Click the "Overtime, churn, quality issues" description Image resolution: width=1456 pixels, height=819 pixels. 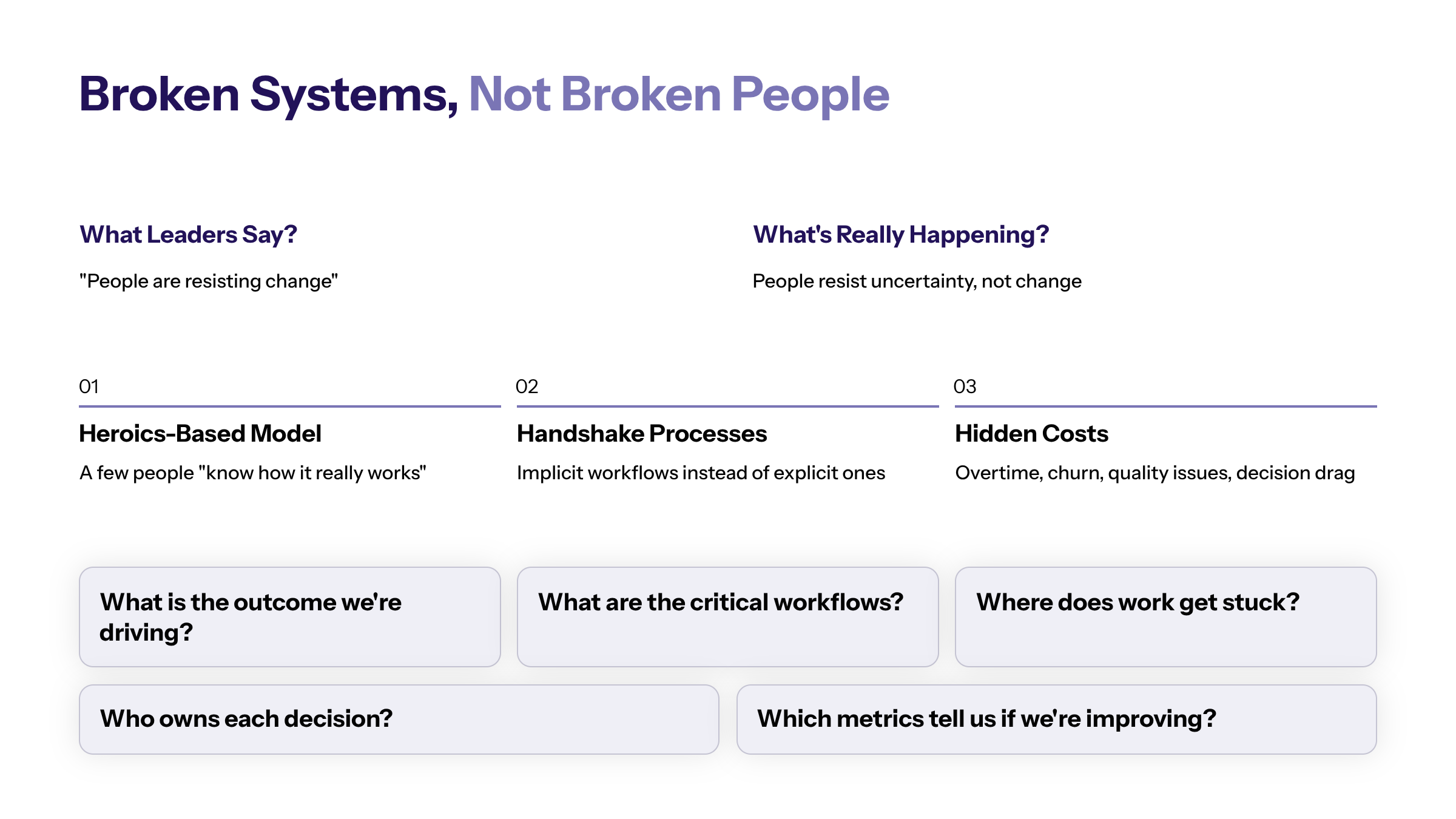coord(1154,473)
